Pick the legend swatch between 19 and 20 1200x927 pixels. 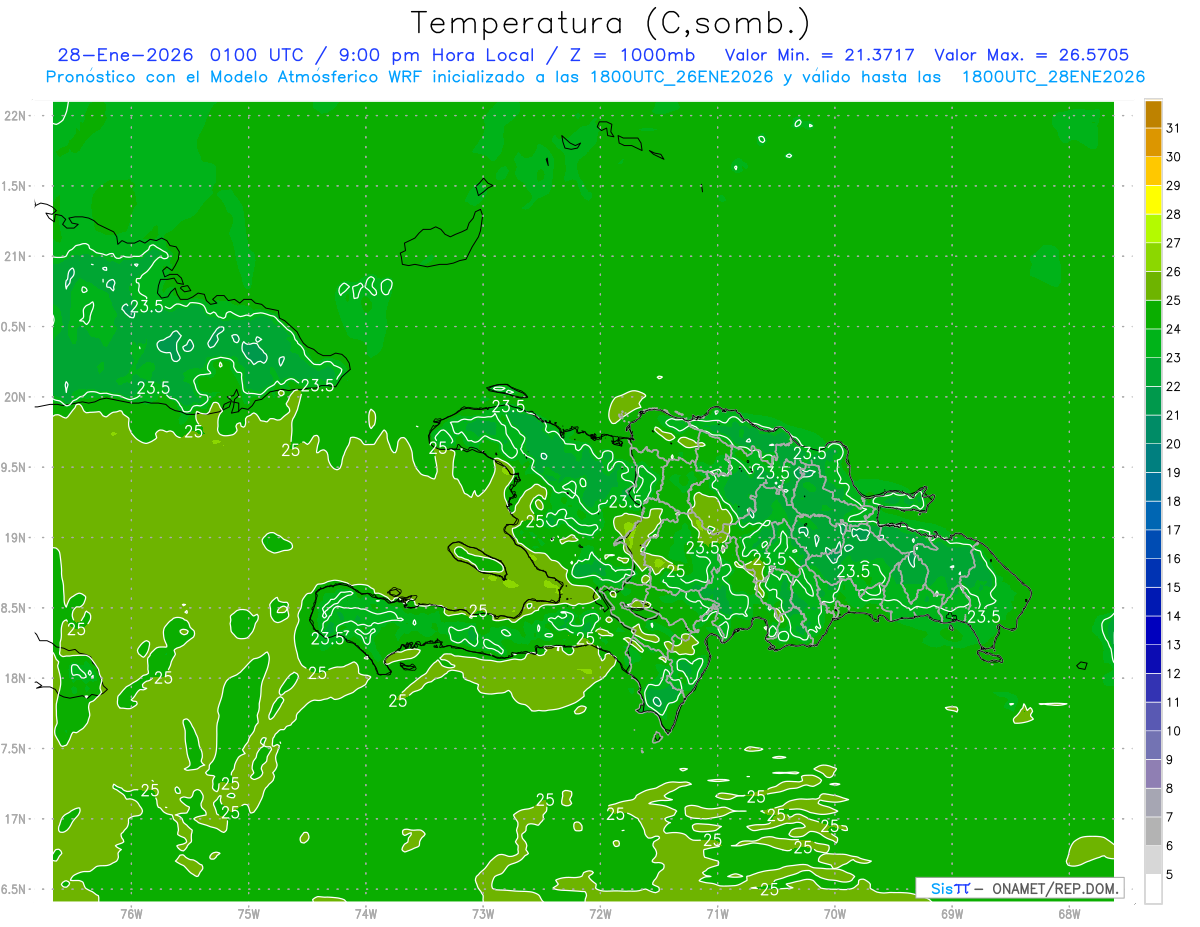tap(1153, 458)
